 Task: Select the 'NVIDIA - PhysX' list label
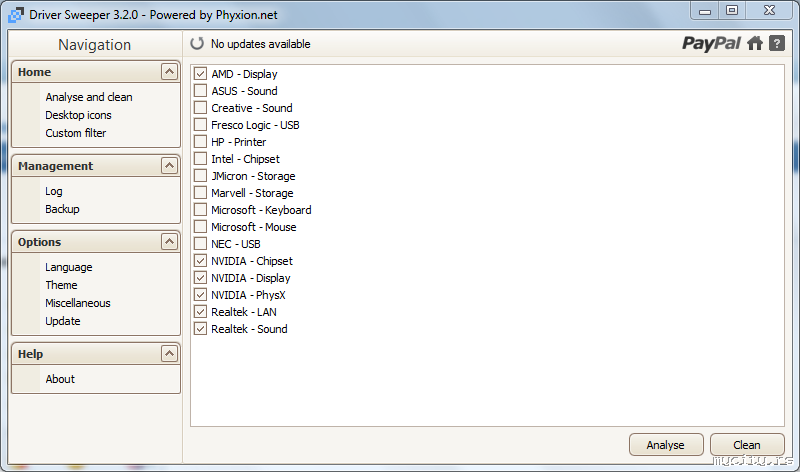(248, 295)
